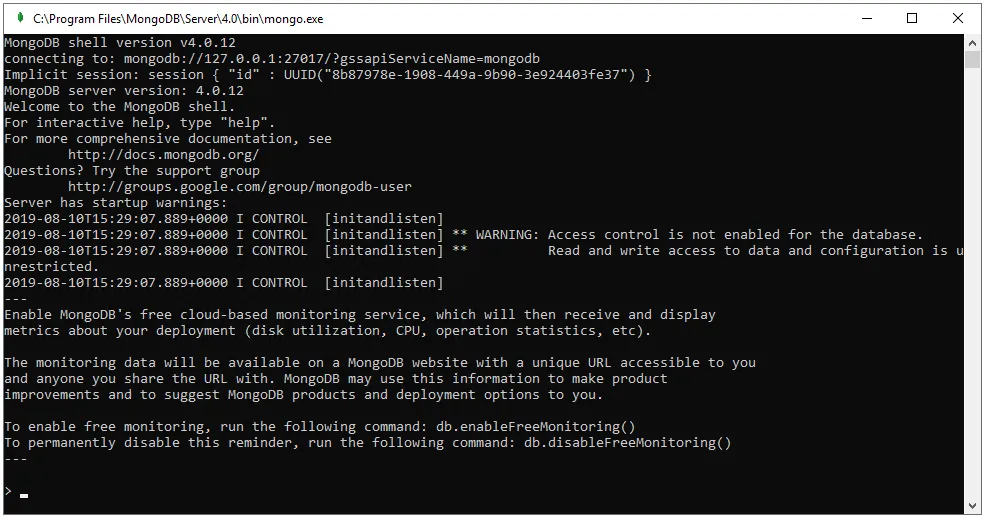Focus the shell prompt input cursor
986x518 pixels.
tap(24, 492)
